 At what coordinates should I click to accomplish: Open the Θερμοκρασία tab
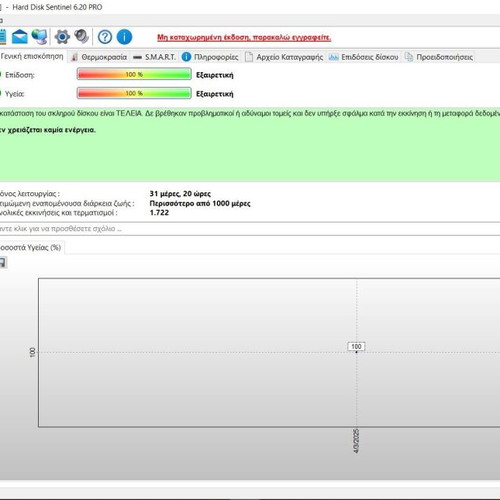pos(99,57)
